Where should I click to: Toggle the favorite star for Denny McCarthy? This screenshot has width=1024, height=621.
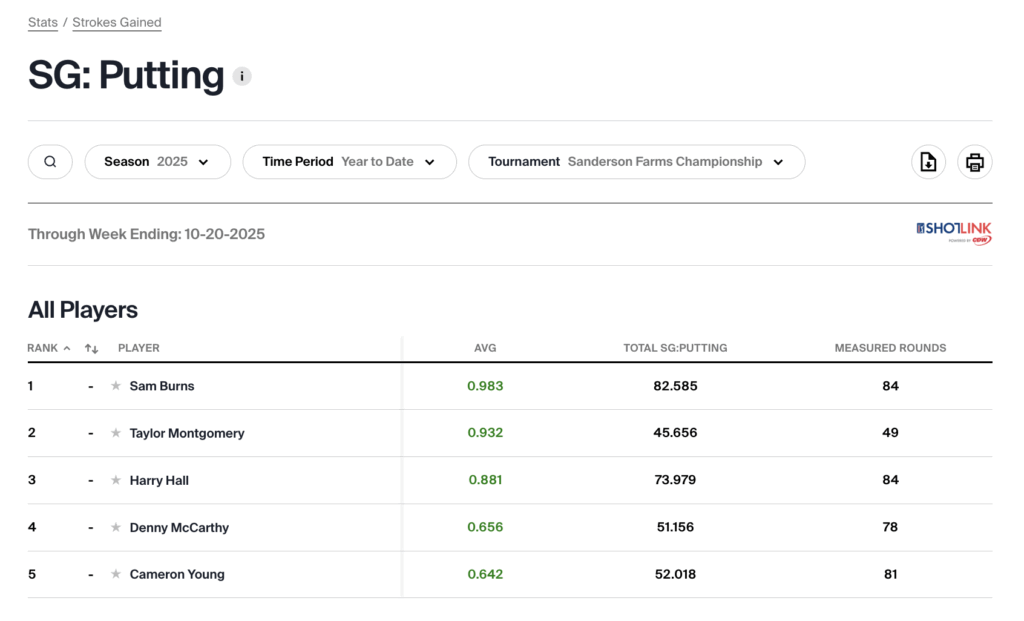tap(116, 527)
